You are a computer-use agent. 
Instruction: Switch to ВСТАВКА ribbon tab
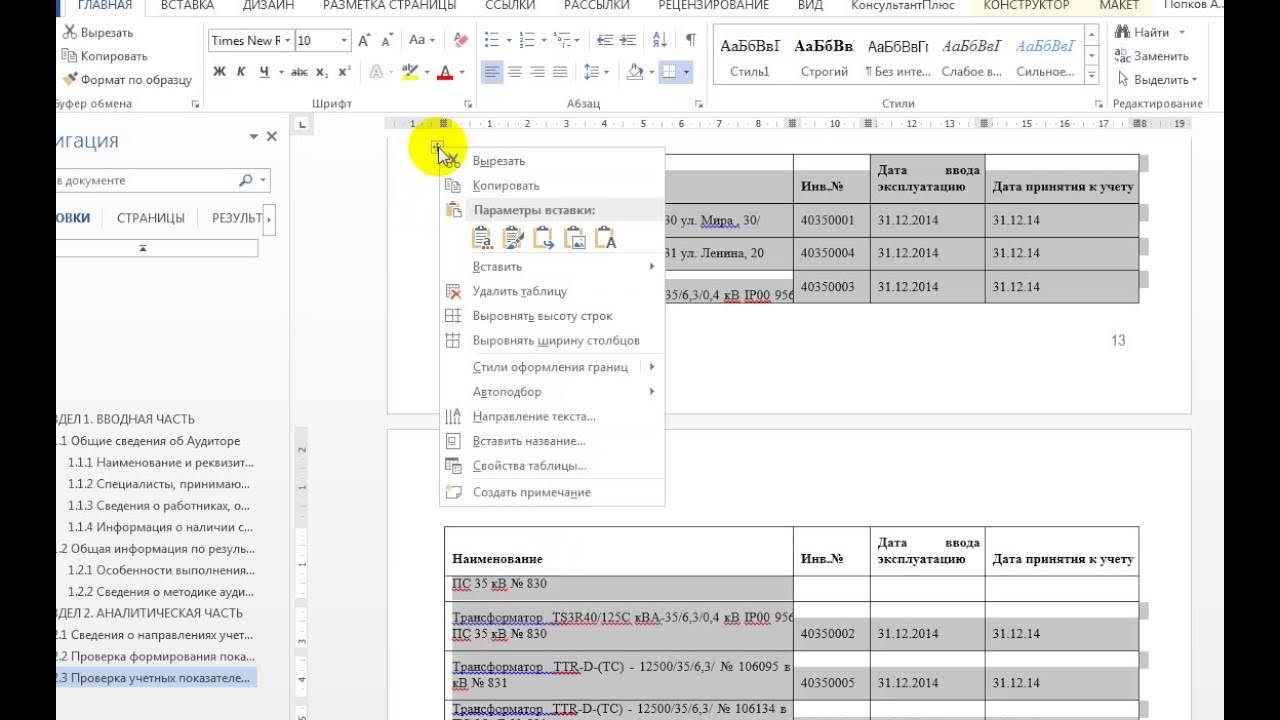(x=187, y=5)
